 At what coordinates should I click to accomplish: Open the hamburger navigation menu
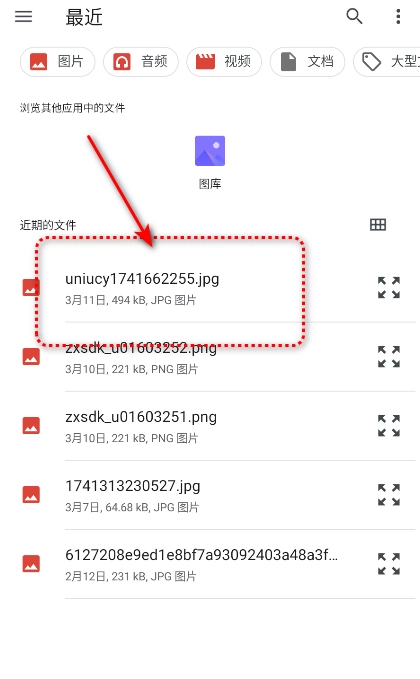pos(23,16)
